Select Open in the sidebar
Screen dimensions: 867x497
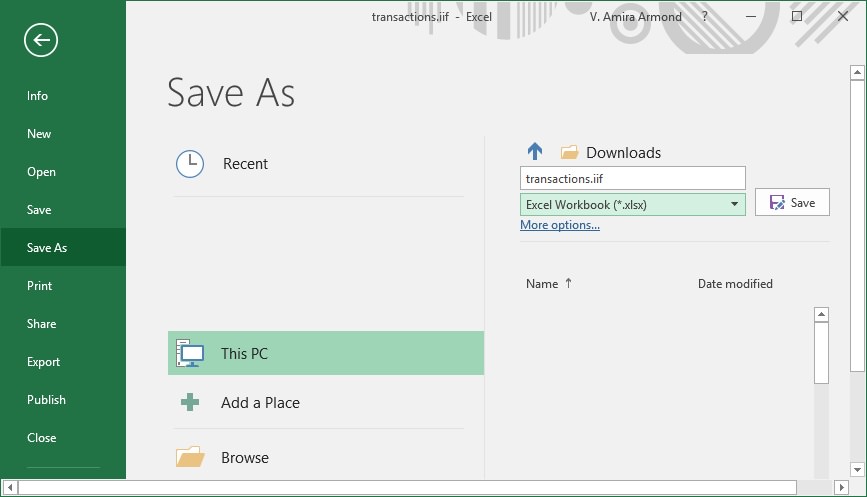63,172
